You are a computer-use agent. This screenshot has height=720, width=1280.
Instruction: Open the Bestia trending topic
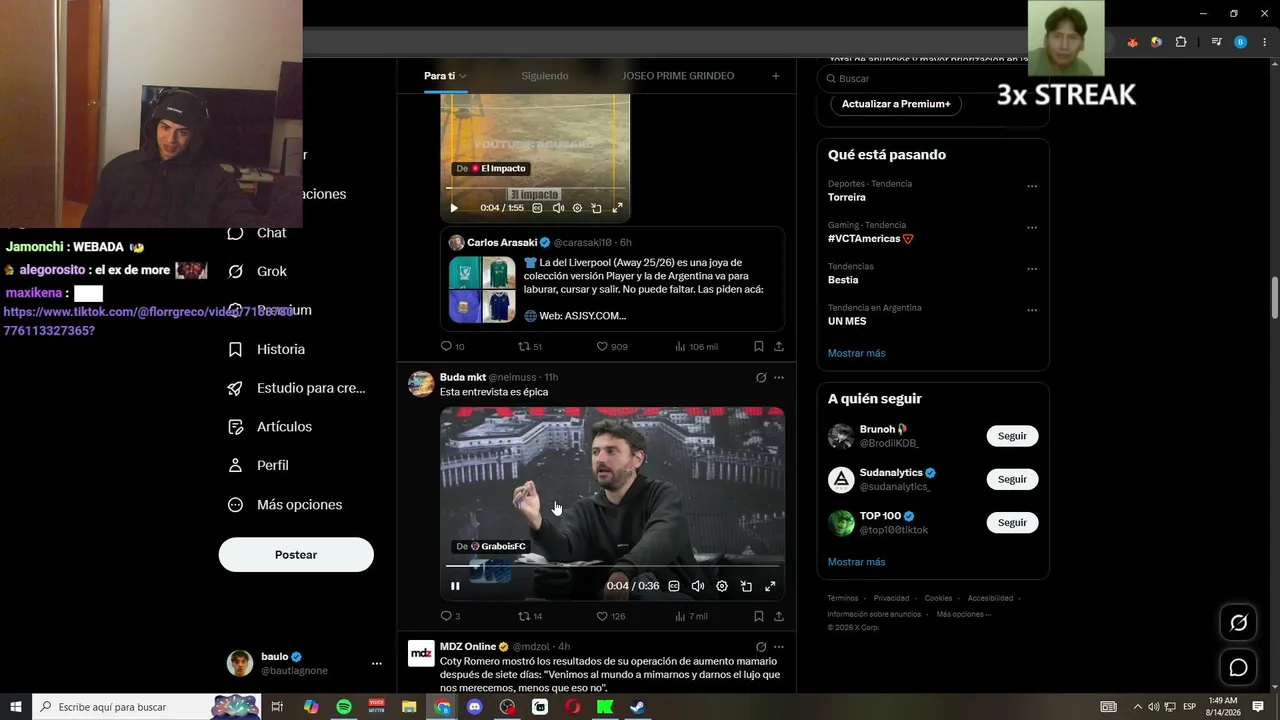tap(843, 280)
